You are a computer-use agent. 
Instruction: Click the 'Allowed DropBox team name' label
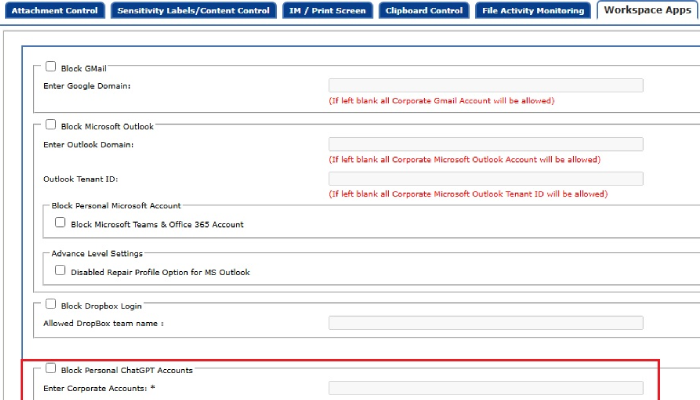(x=103, y=323)
